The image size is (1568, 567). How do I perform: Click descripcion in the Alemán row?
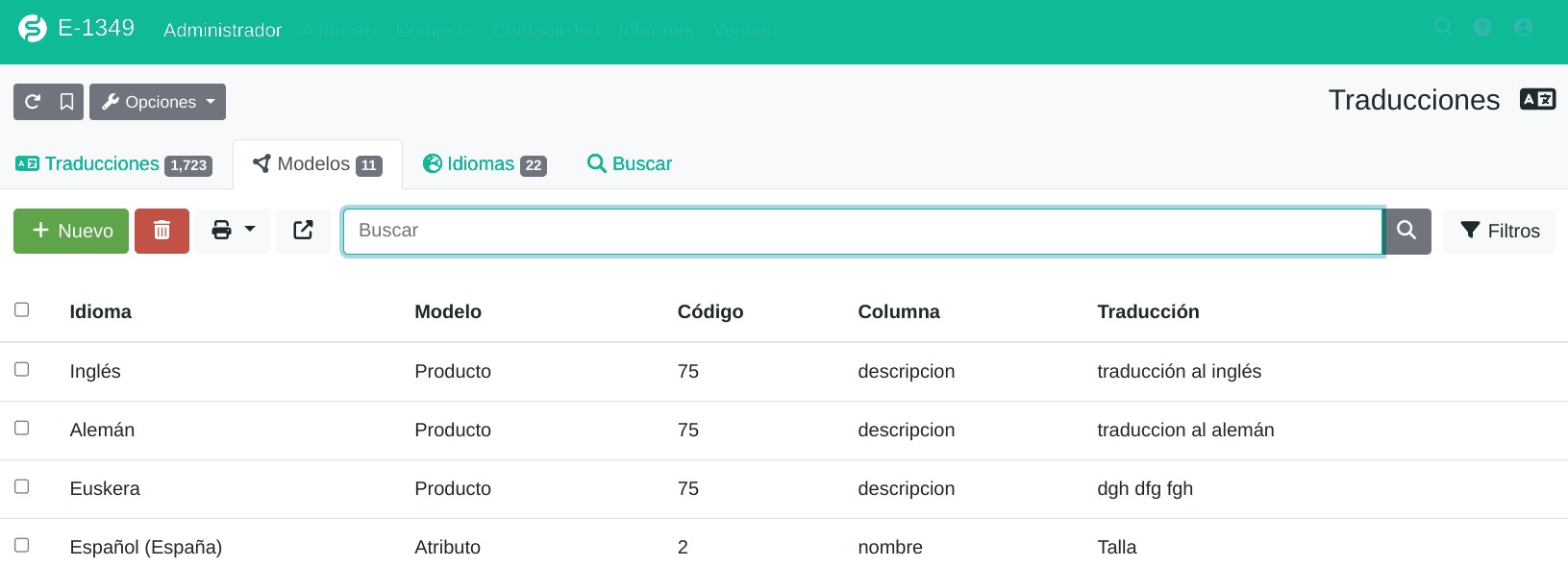point(907,431)
